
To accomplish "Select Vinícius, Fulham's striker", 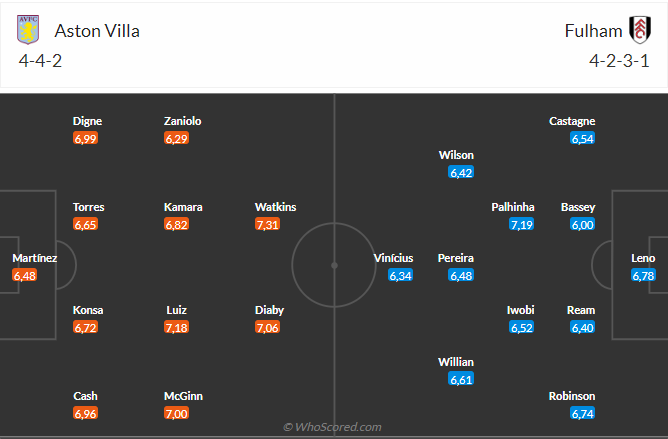I will [x=393, y=258].
